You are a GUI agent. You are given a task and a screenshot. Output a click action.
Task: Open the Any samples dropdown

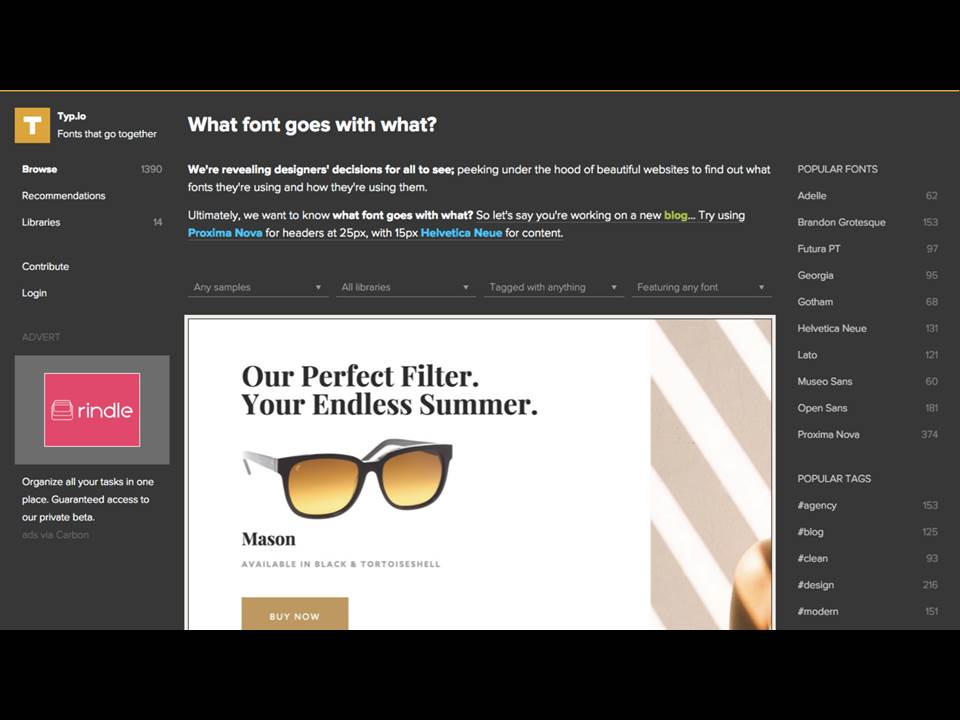(x=258, y=287)
